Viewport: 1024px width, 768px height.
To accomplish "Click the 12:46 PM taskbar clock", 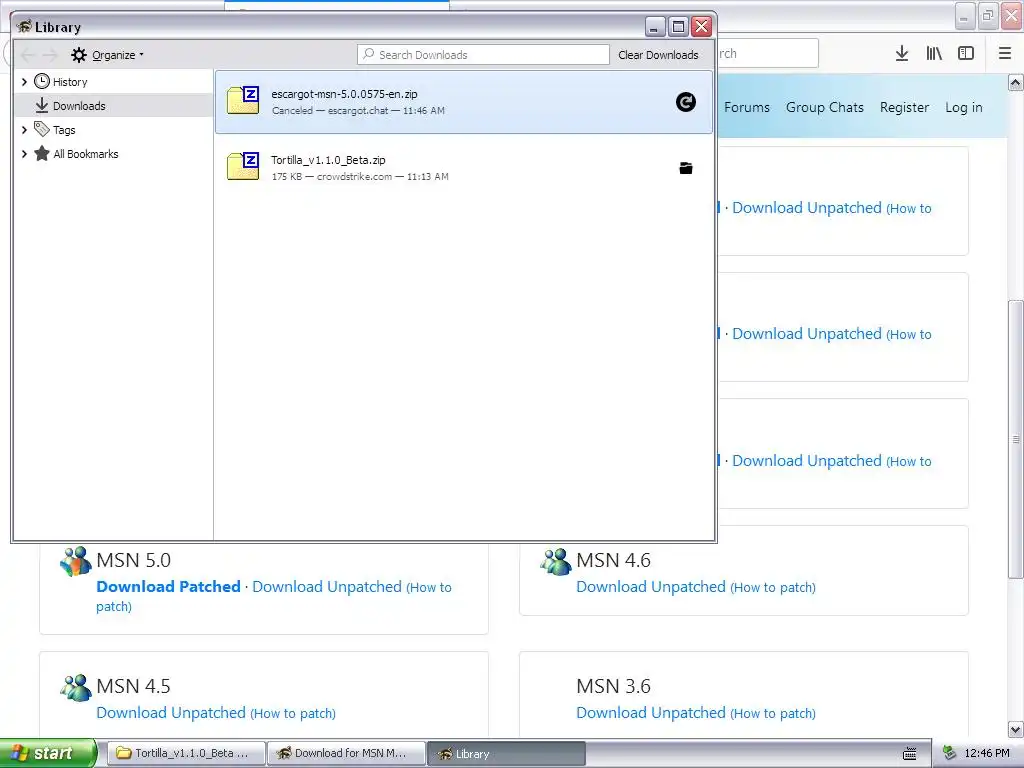I will [x=987, y=753].
